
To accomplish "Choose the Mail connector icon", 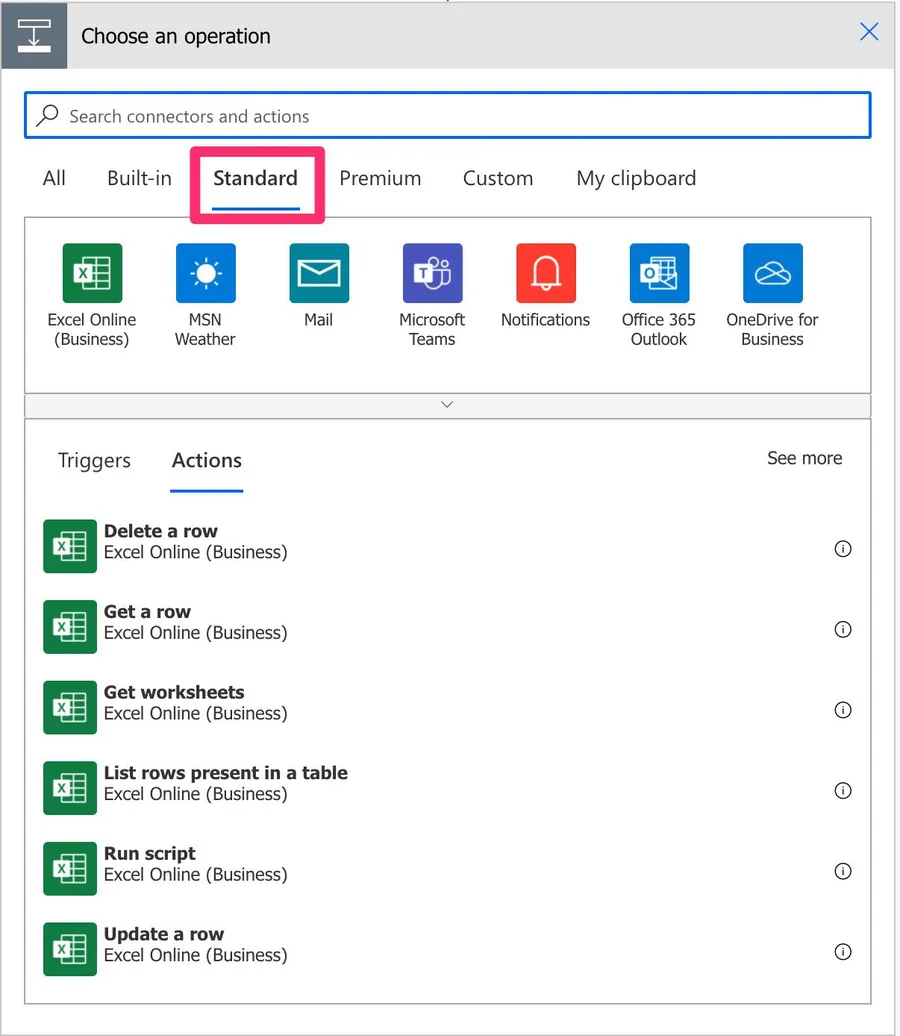I will click(319, 273).
